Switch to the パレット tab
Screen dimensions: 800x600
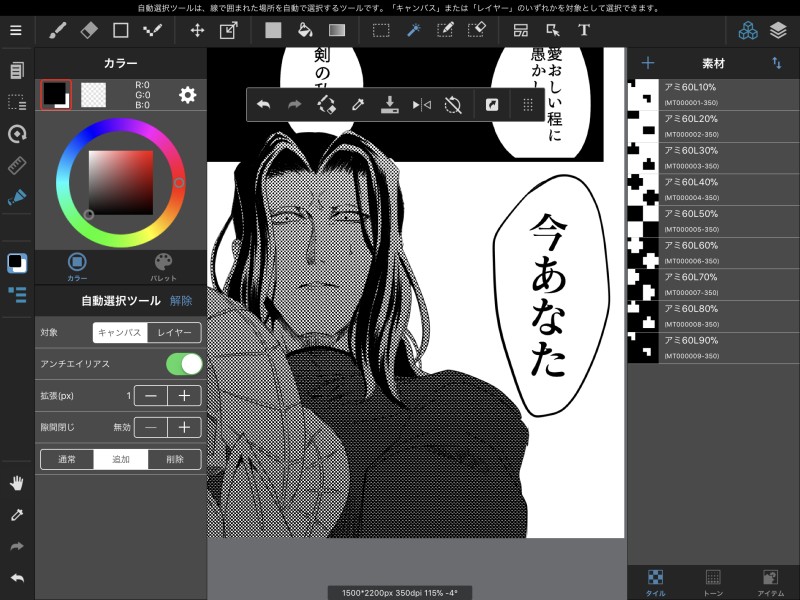pos(163,267)
